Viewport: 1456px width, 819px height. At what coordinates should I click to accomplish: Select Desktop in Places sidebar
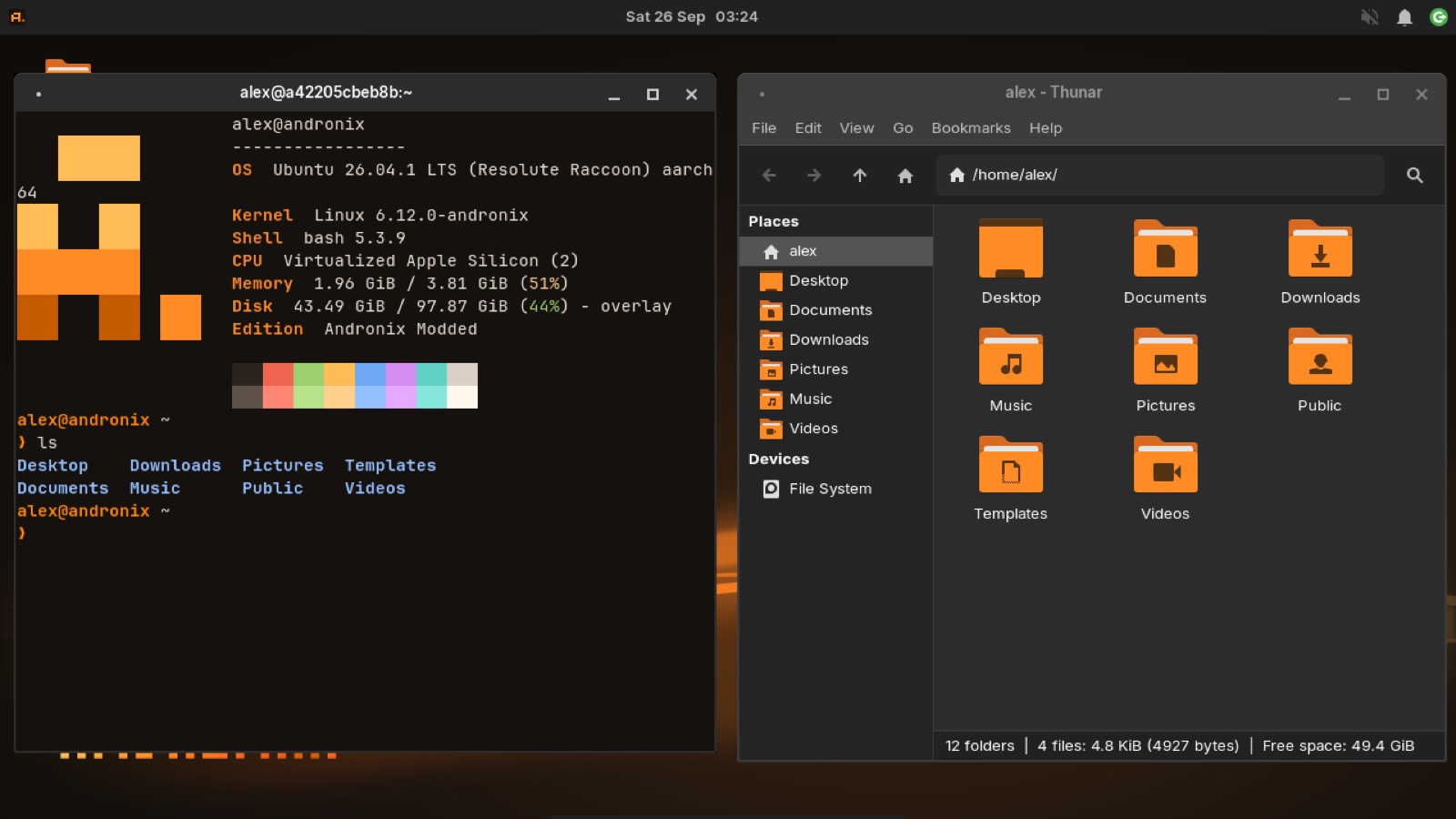836,280
